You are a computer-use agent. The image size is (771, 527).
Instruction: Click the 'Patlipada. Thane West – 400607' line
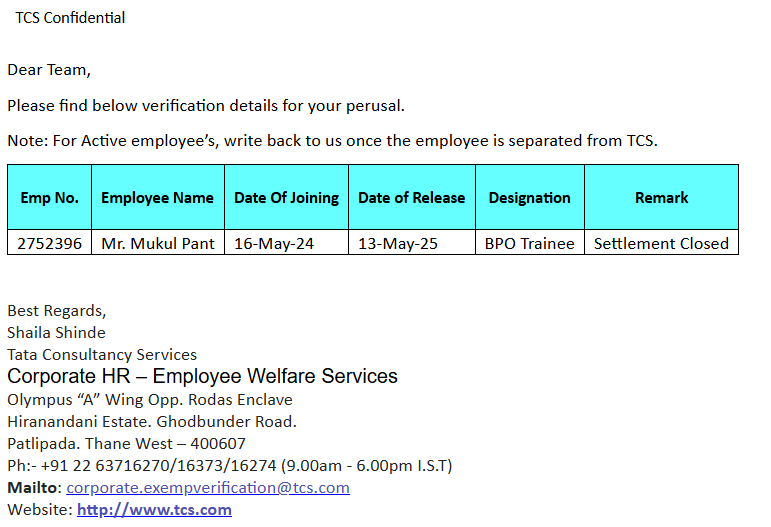126,444
